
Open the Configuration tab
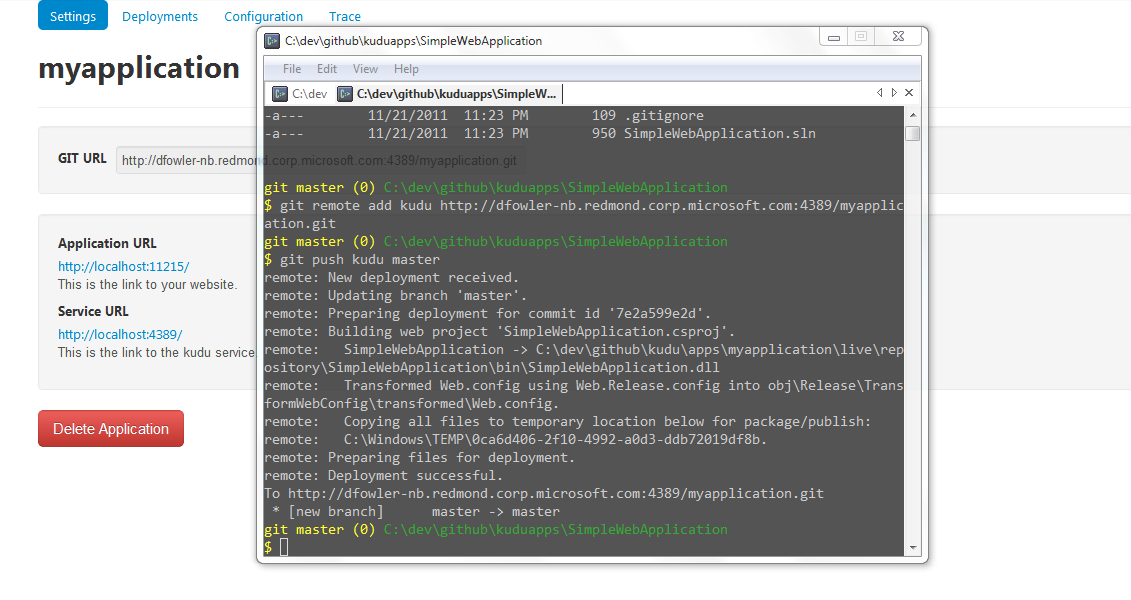click(263, 17)
